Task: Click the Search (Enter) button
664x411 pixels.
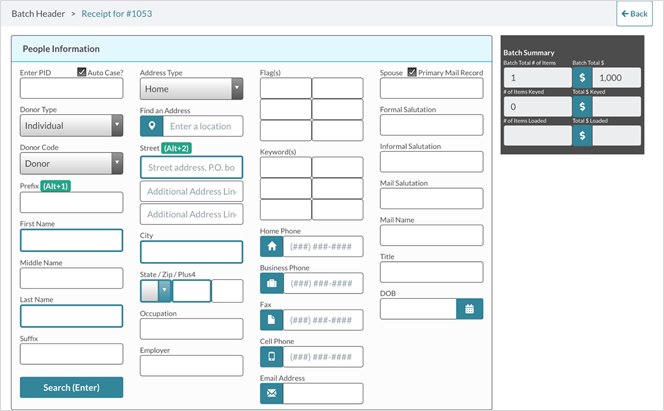Action: (x=72, y=387)
